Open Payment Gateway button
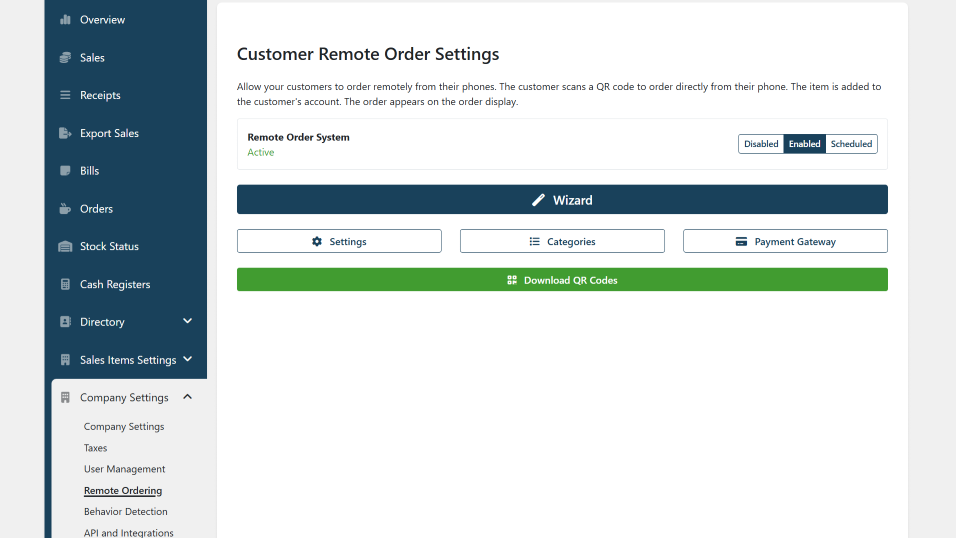956x538 pixels. point(785,241)
